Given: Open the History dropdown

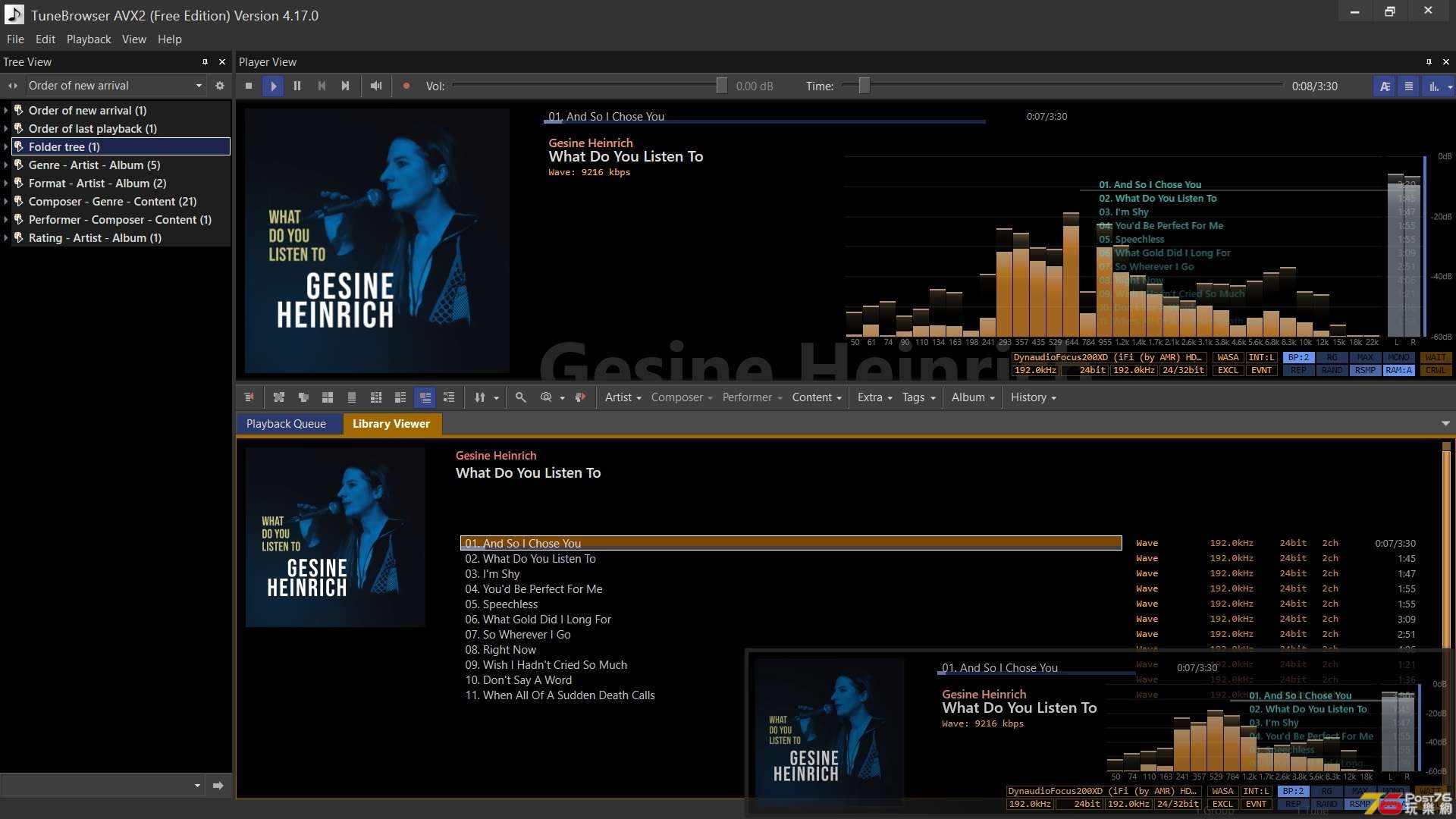Looking at the screenshot, I should point(1033,397).
